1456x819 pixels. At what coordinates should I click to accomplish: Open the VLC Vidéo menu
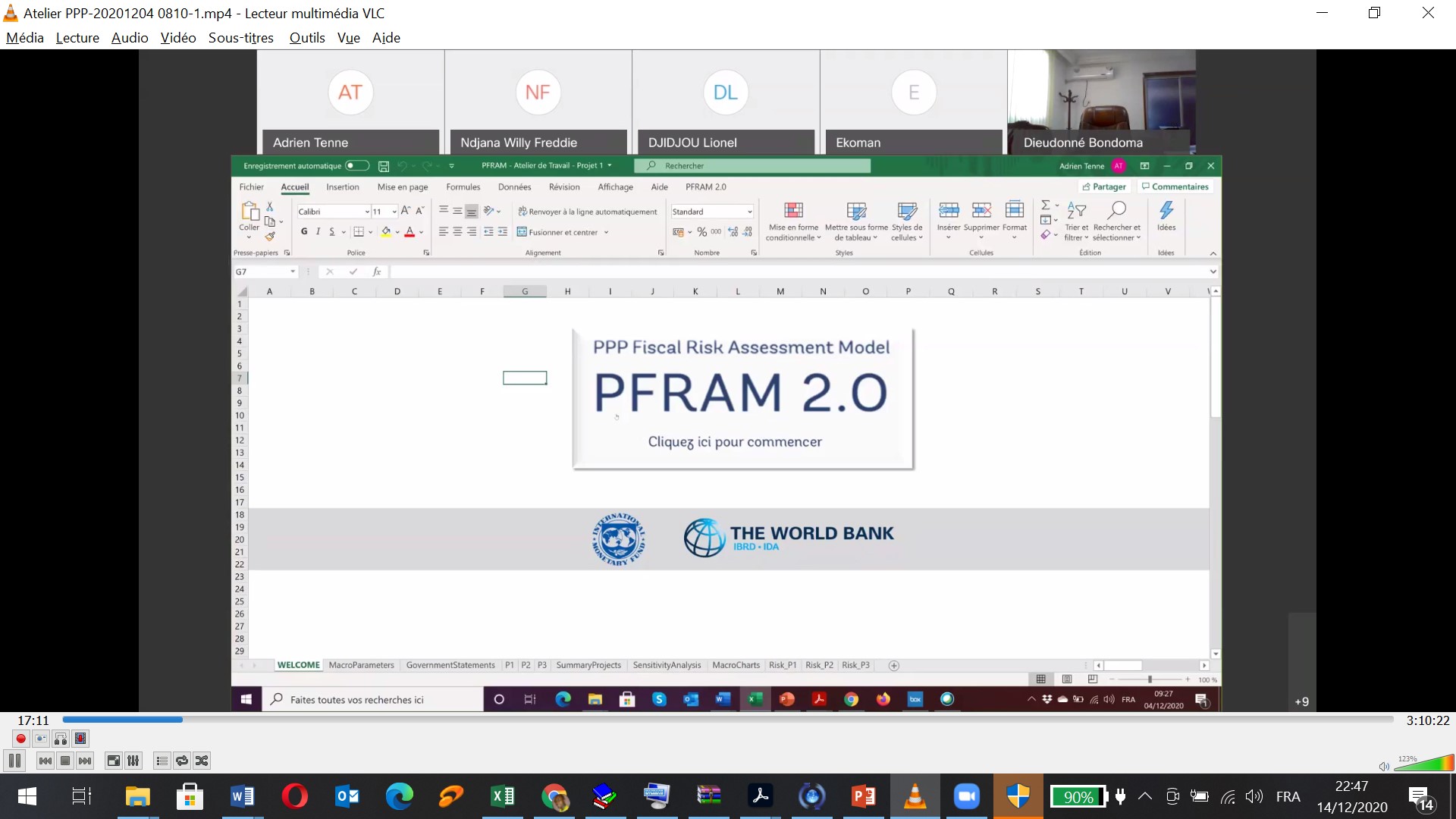point(178,38)
